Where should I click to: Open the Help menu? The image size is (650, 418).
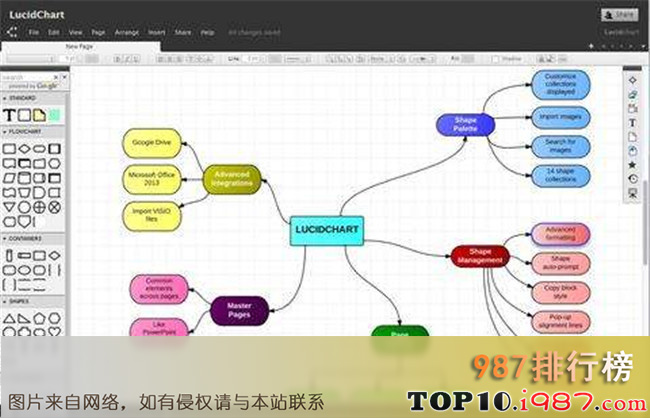tap(207, 32)
